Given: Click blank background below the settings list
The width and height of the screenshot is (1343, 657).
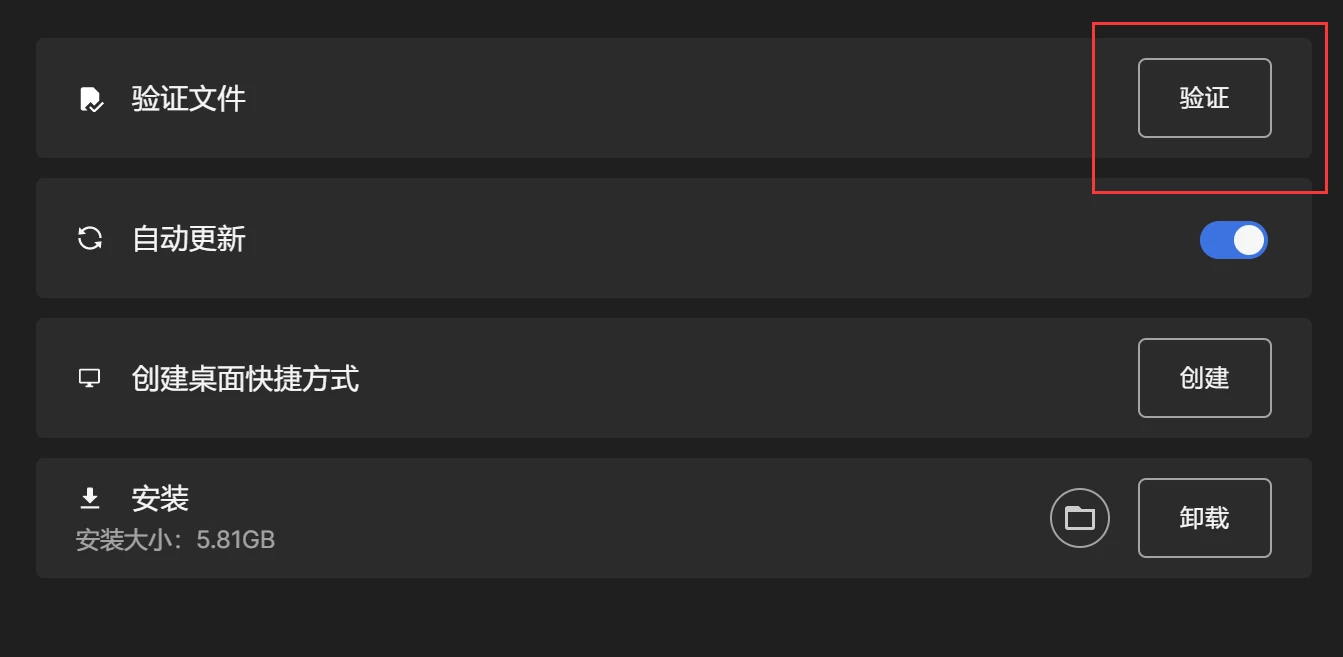Looking at the screenshot, I should [x=670, y=620].
